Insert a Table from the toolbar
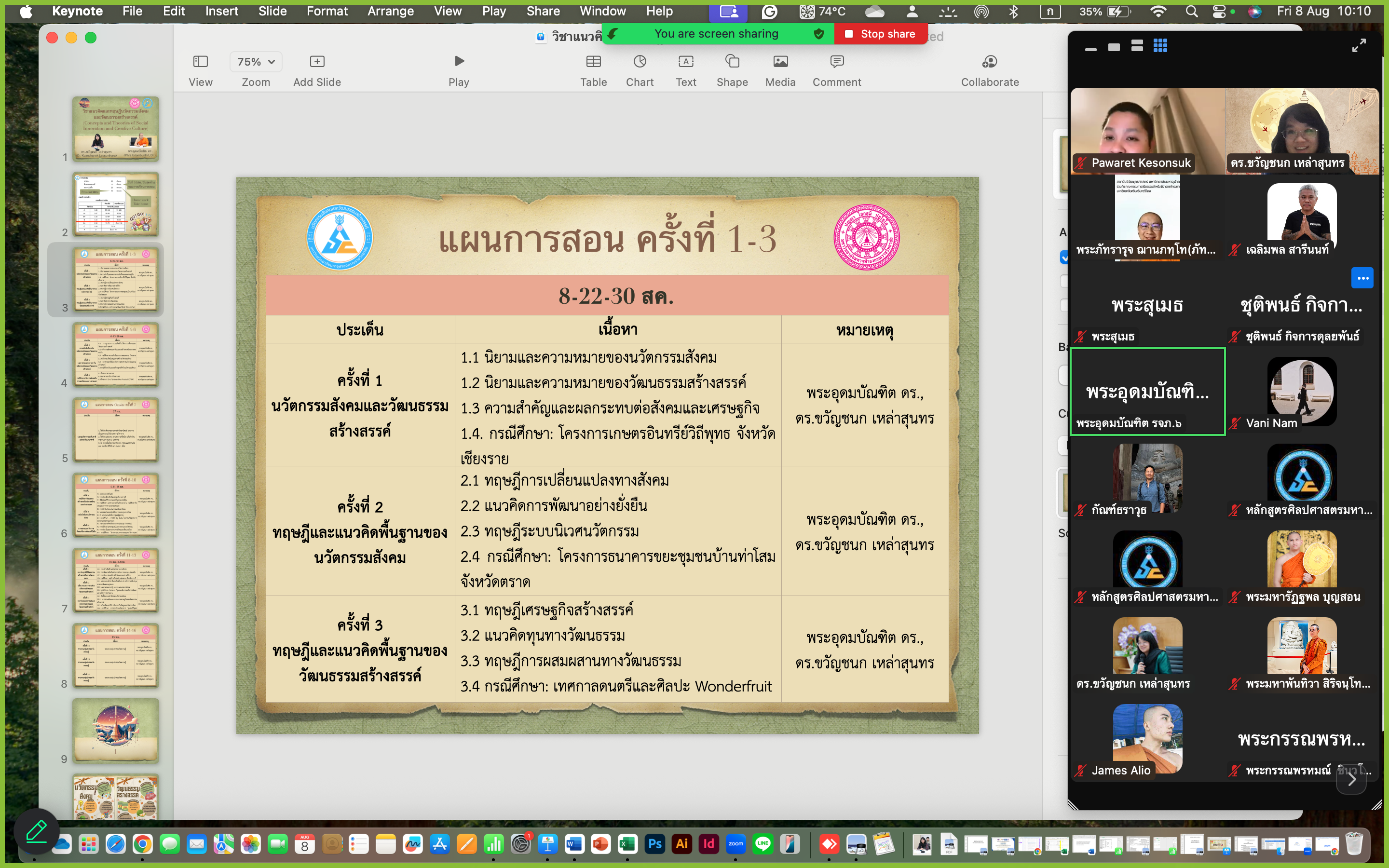1389x868 pixels. pos(594,61)
